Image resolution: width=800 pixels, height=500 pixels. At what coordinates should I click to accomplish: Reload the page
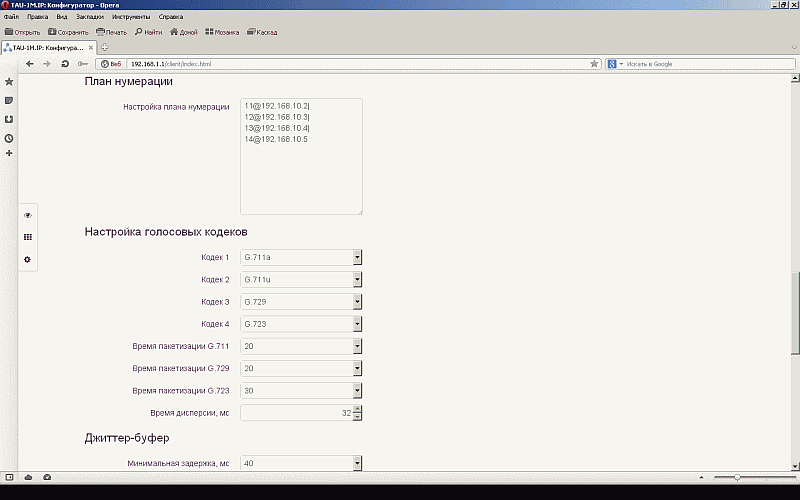pos(65,64)
